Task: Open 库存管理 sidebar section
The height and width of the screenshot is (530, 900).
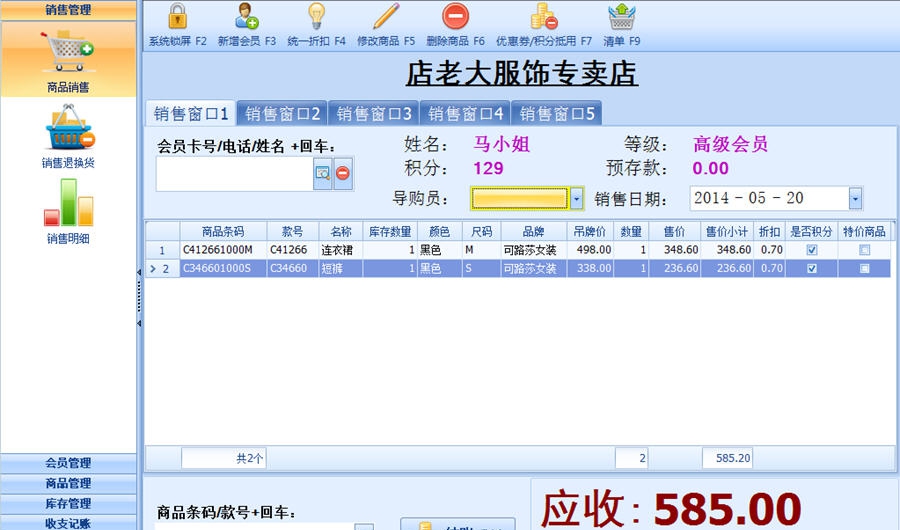Action: click(x=68, y=504)
